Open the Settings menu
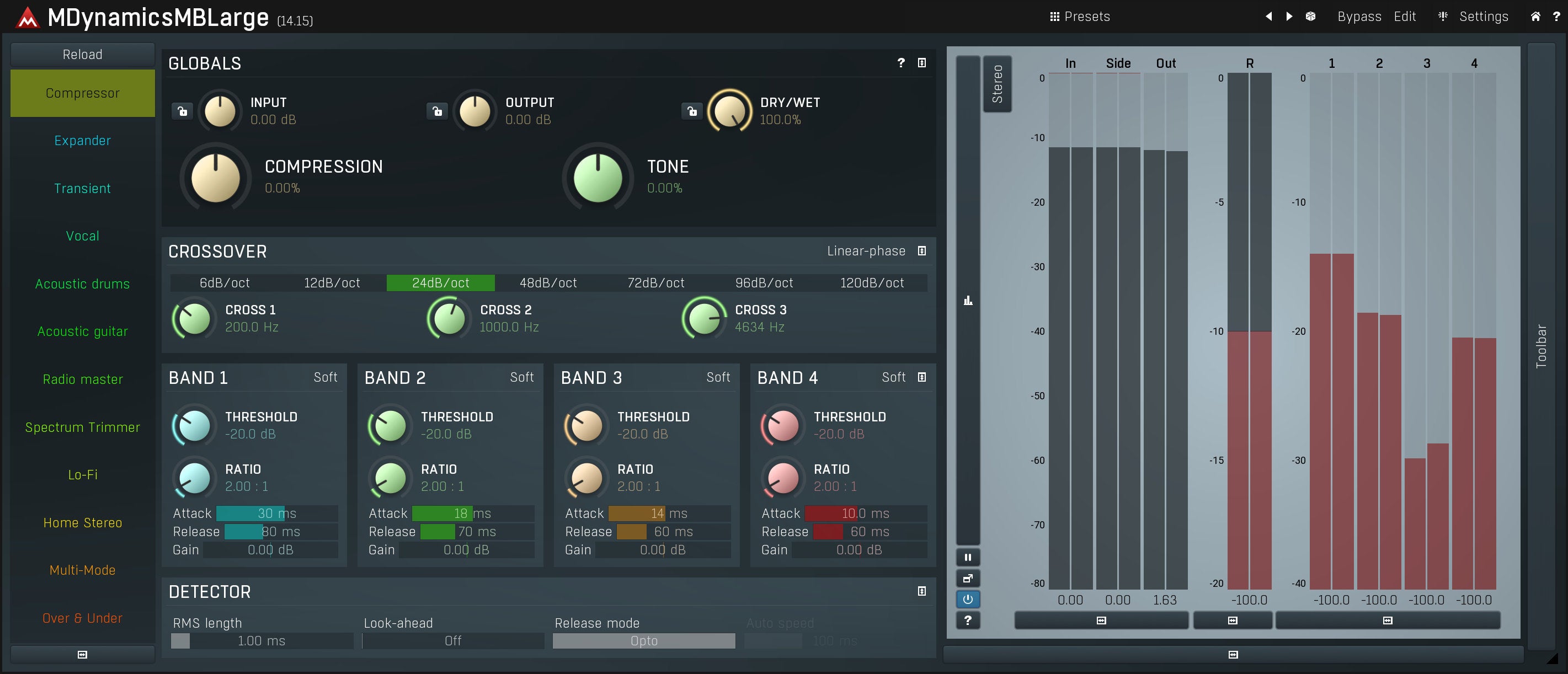This screenshot has height=674, width=1568. coord(1483,17)
